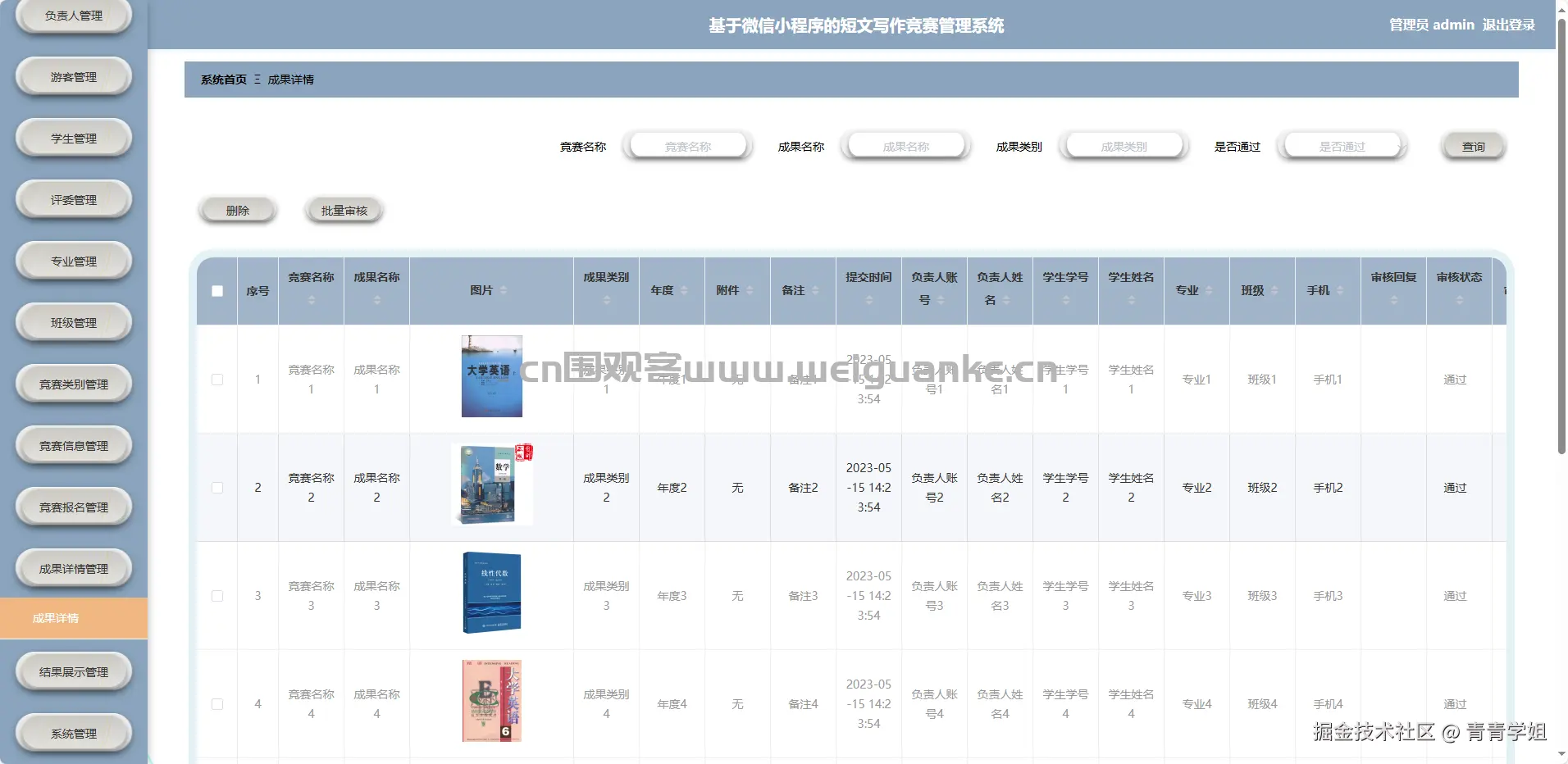The image size is (1568, 764).
Task: Open 竞赛报名管理 sidebar menu
Action: [x=74, y=507]
